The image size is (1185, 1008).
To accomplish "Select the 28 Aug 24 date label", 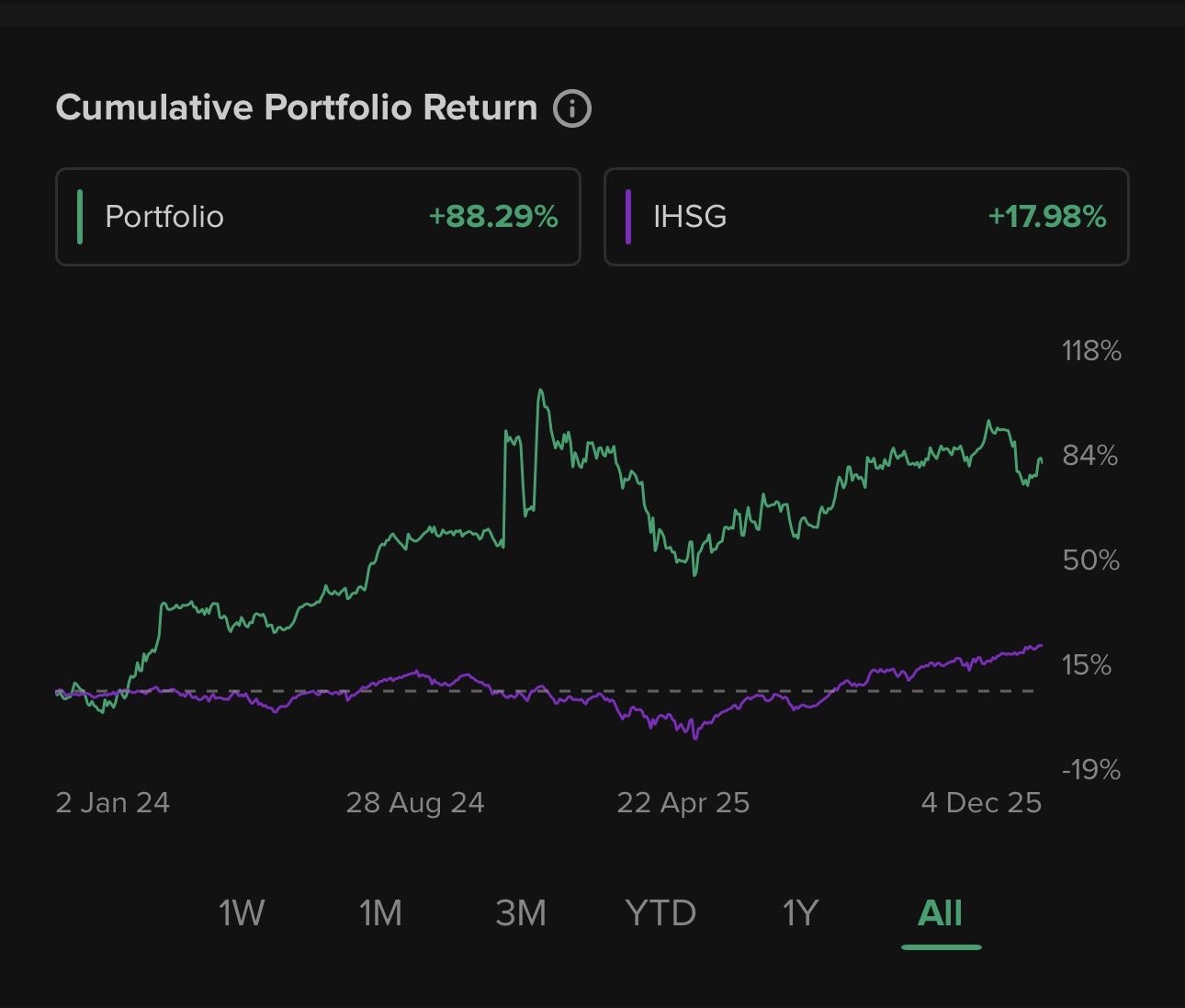I will point(415,803).
